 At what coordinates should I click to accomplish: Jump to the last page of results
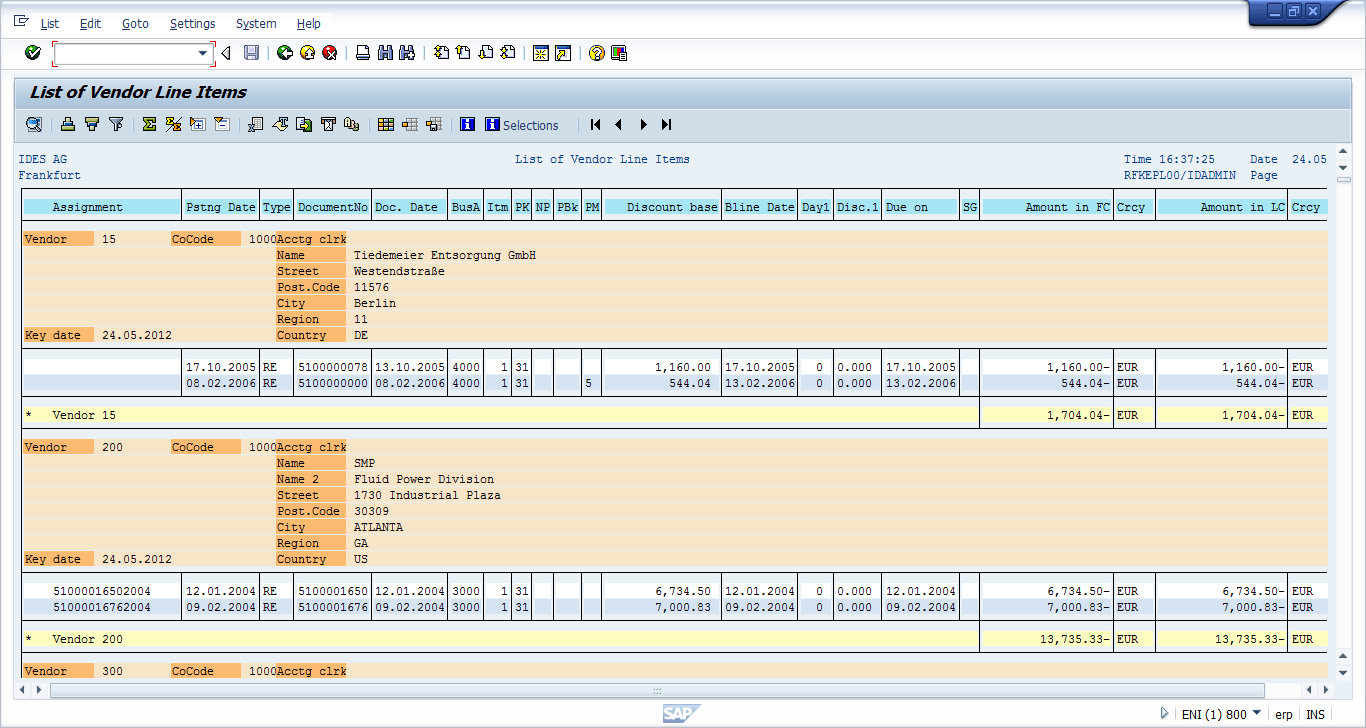tap(666, 125)
